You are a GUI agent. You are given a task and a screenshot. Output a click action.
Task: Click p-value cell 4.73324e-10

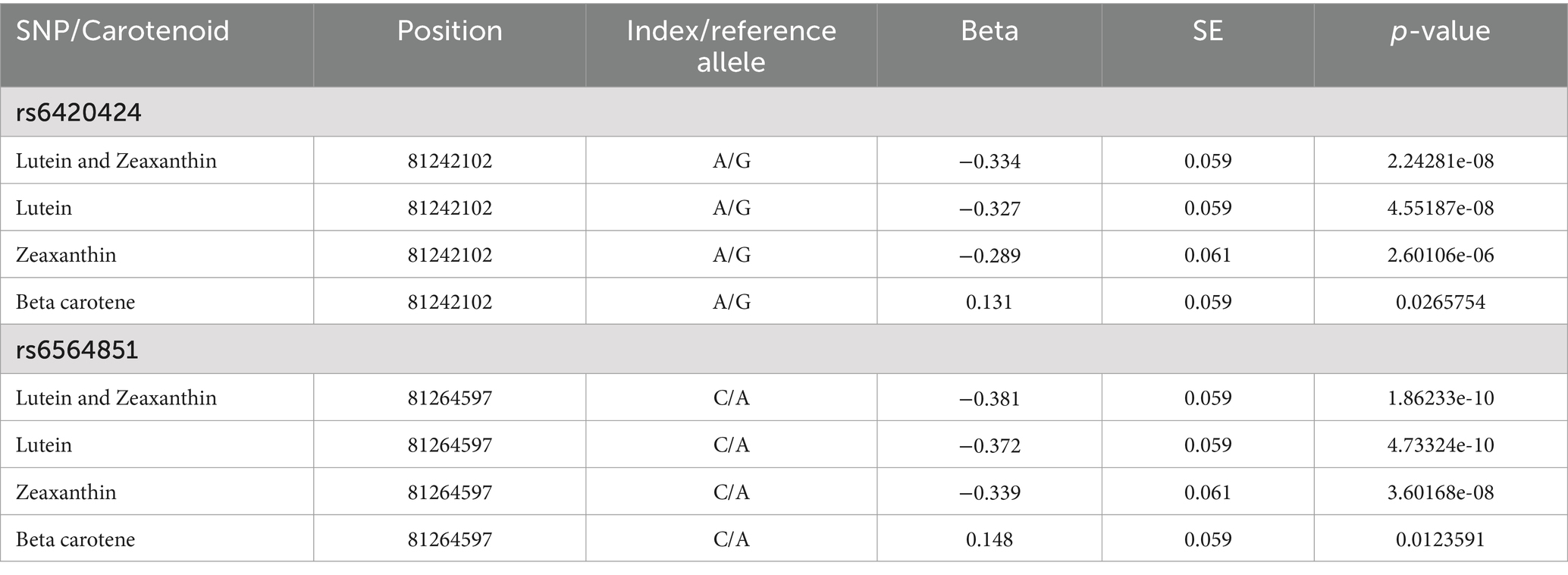(x=1441, y=445)
